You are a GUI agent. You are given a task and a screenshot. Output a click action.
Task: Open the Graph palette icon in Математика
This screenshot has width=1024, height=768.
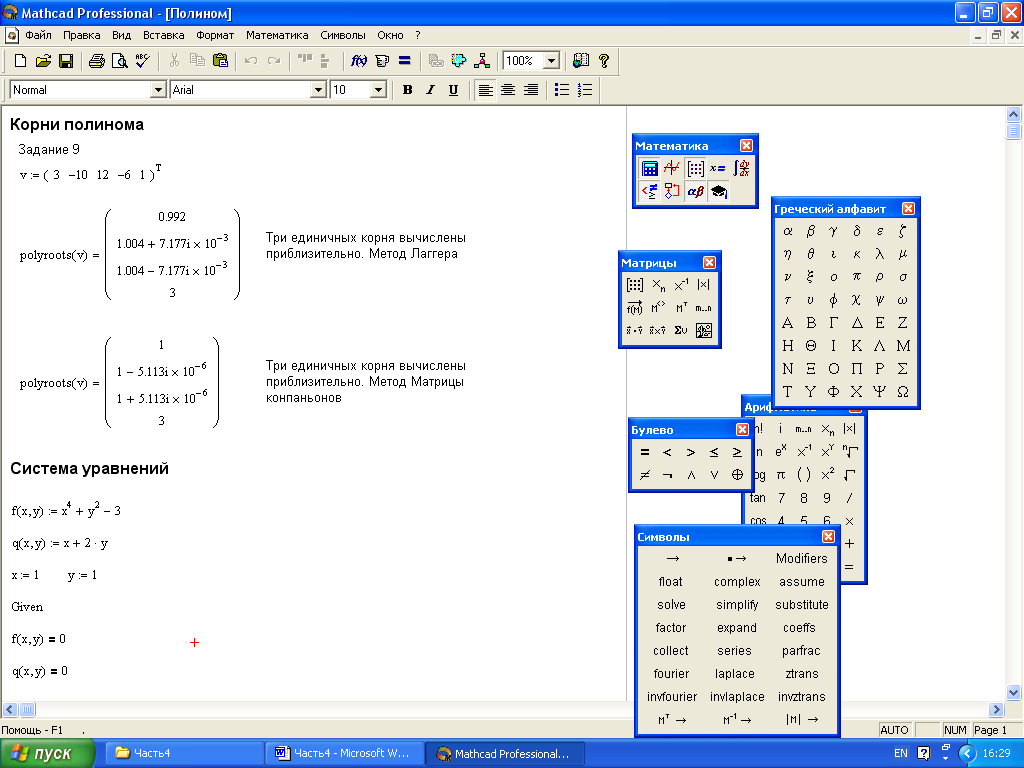pyautogui.click(x=672, y=168)
